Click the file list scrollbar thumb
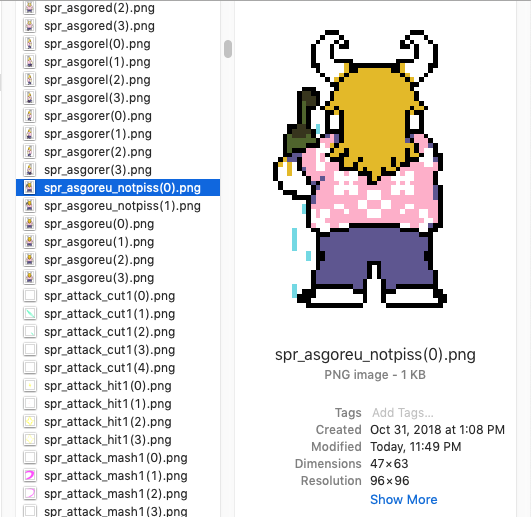The height and width of the screenshot is (517, 531). (x=228, y=49)
